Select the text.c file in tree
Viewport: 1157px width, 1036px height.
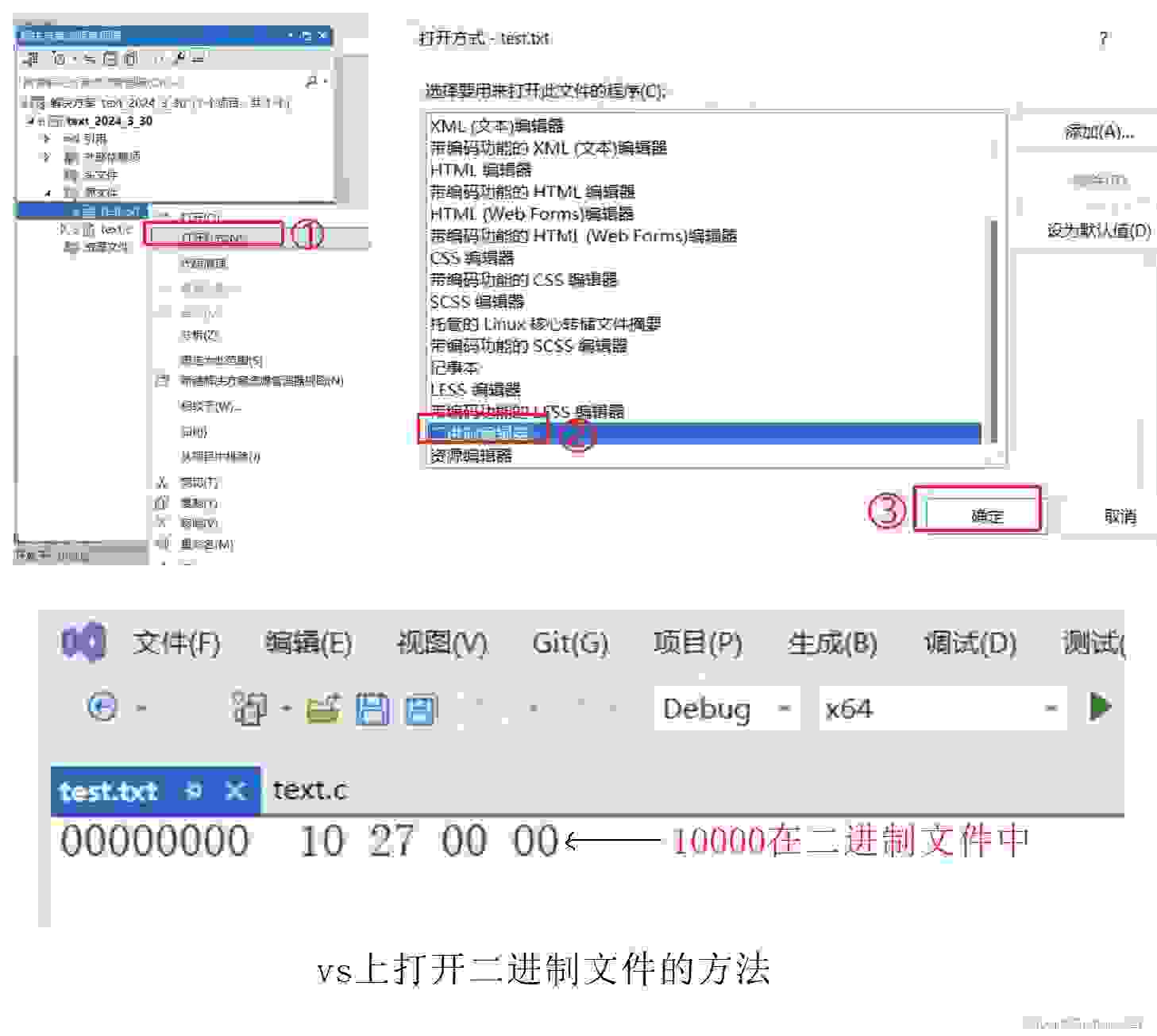115,229
